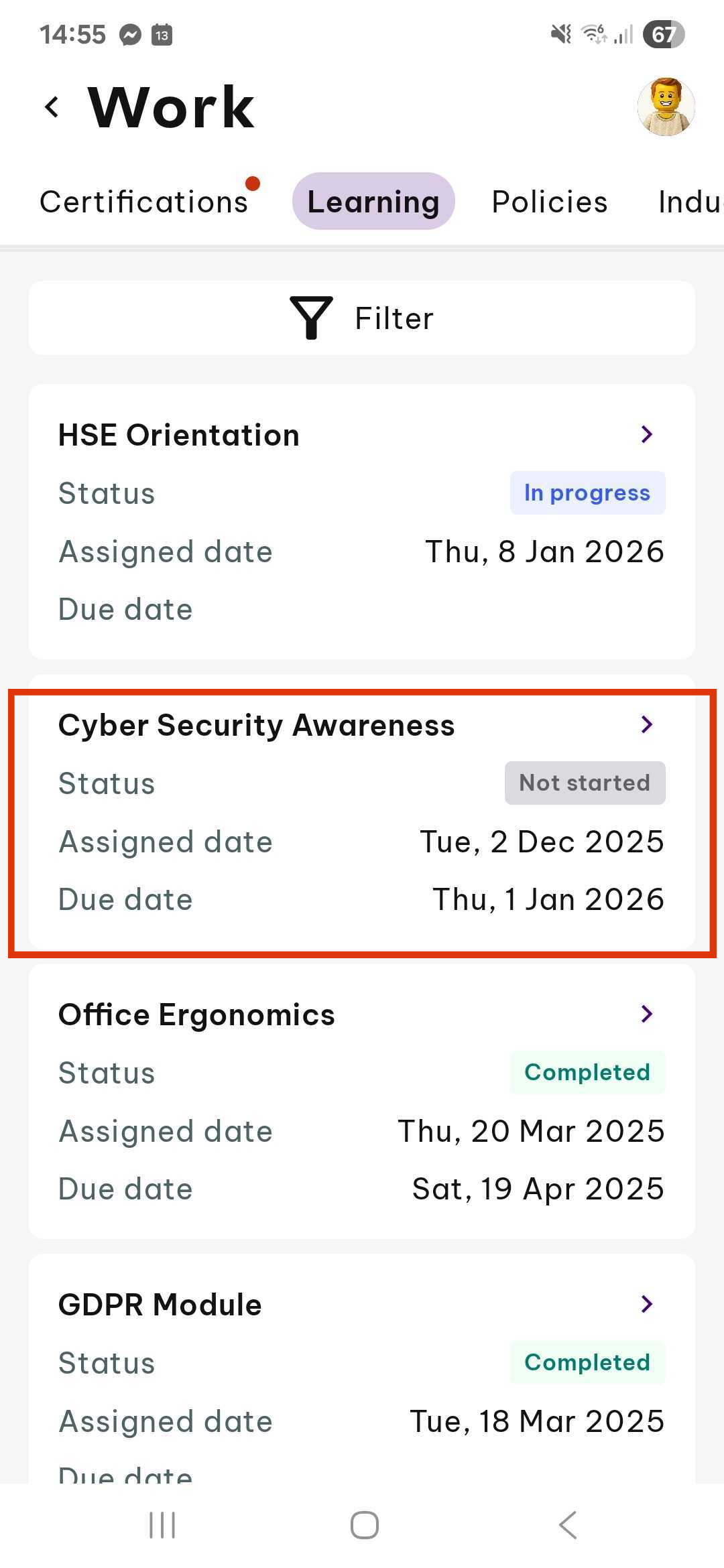Tap the Filter funnel icon
The height and width of the screenshot is (1568, 724).
pos(311,318)
